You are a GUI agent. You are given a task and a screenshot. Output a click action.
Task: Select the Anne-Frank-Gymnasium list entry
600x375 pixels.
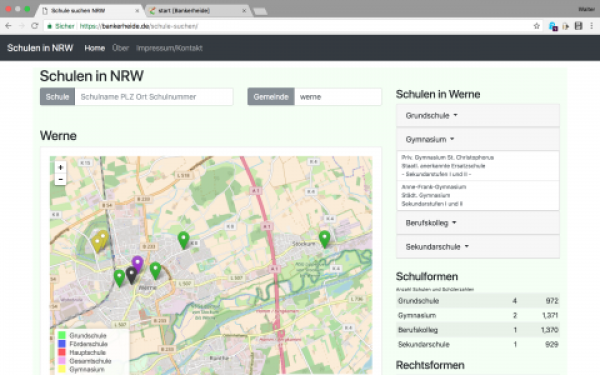478,196
